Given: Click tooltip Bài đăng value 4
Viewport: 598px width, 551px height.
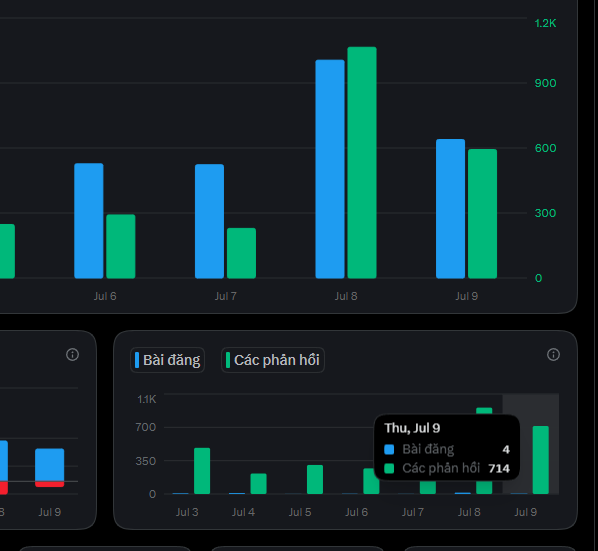Looking at the screenshot, I should [x=506, y=450].
